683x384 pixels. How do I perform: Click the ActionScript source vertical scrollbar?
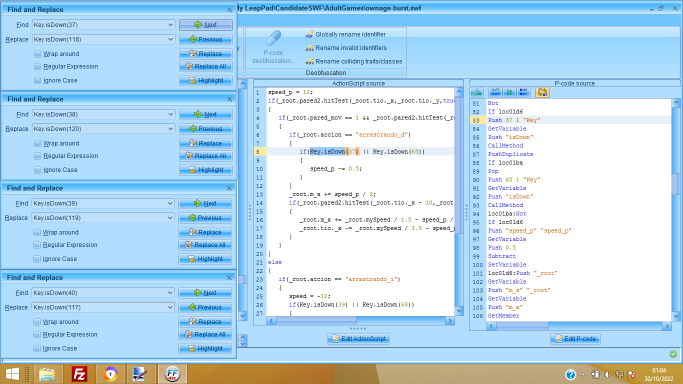click(459, 202)
